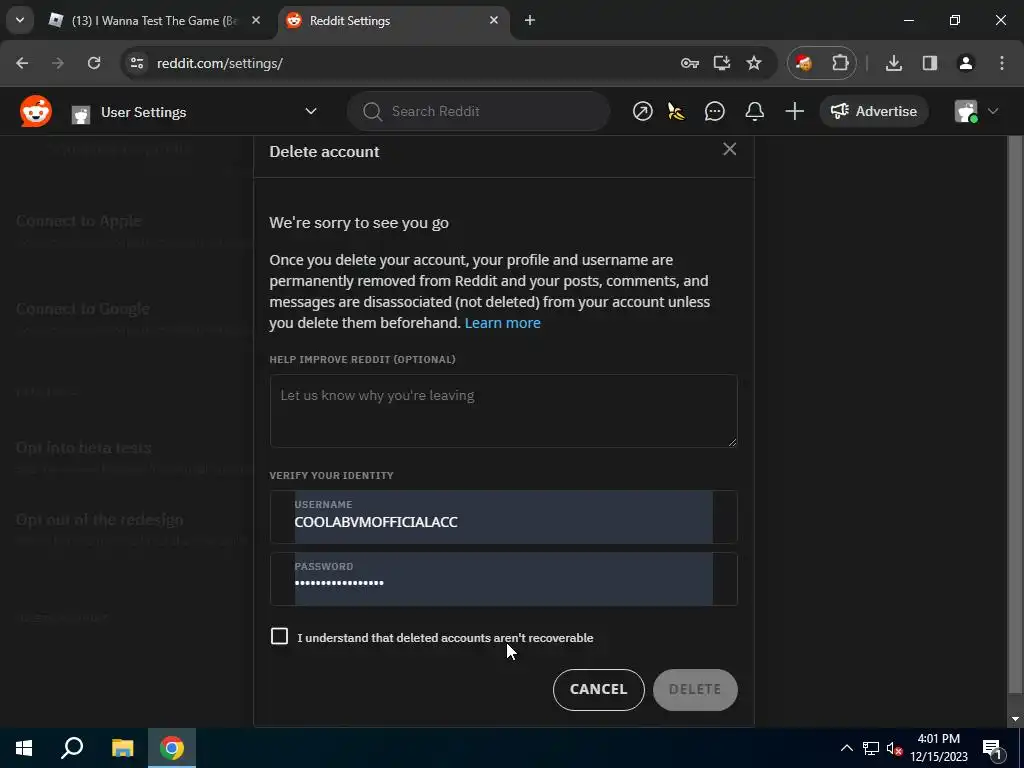Open the tab search dropdown arrow
Viewport: 1024px width, 768px height.
click(20, 21)
